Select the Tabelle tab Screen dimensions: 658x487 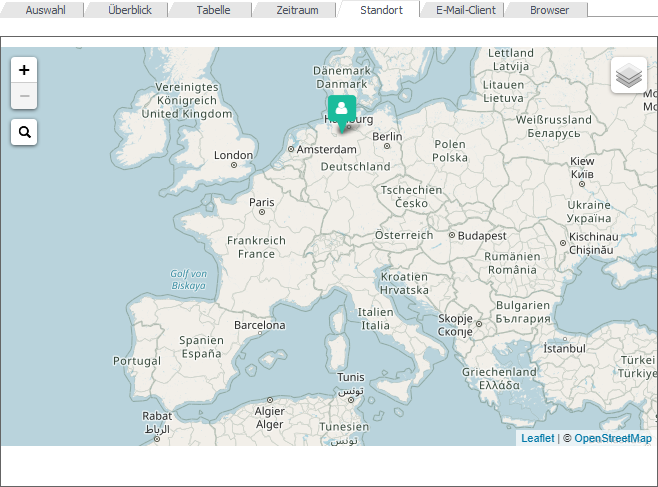click(213, 10)
